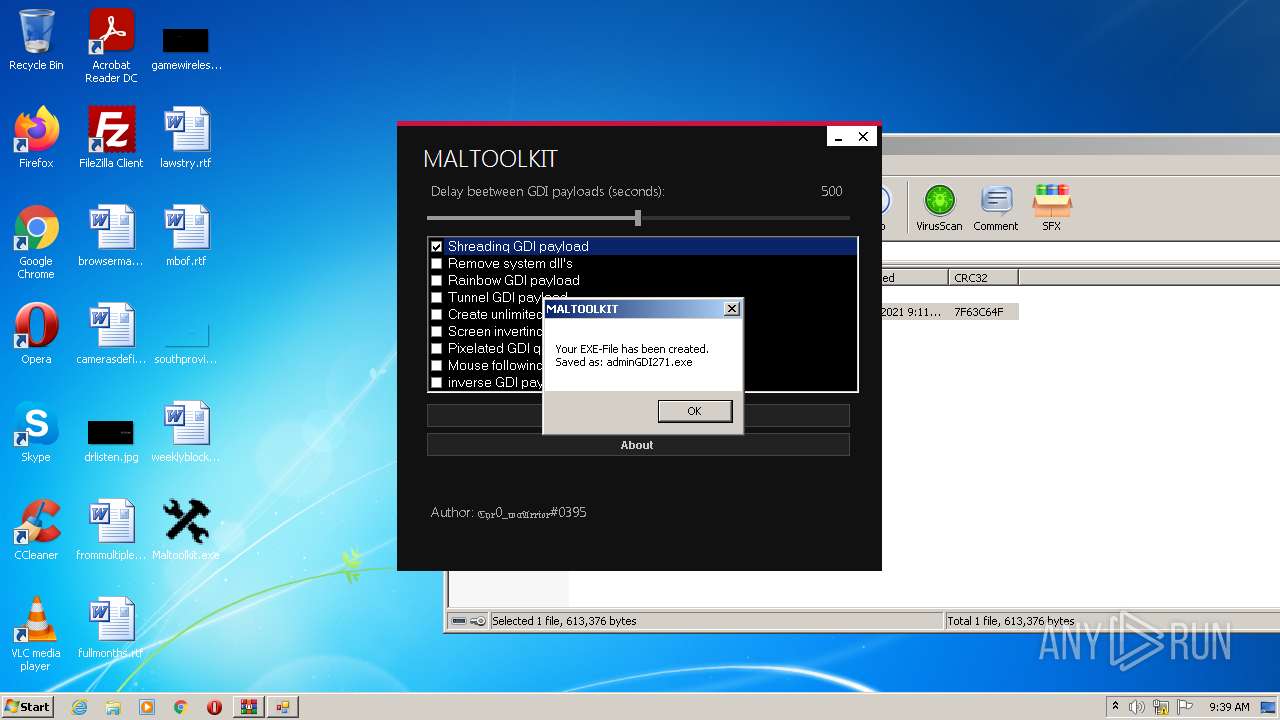Open CCleaner desktop shortcut

tap(36, 530)
